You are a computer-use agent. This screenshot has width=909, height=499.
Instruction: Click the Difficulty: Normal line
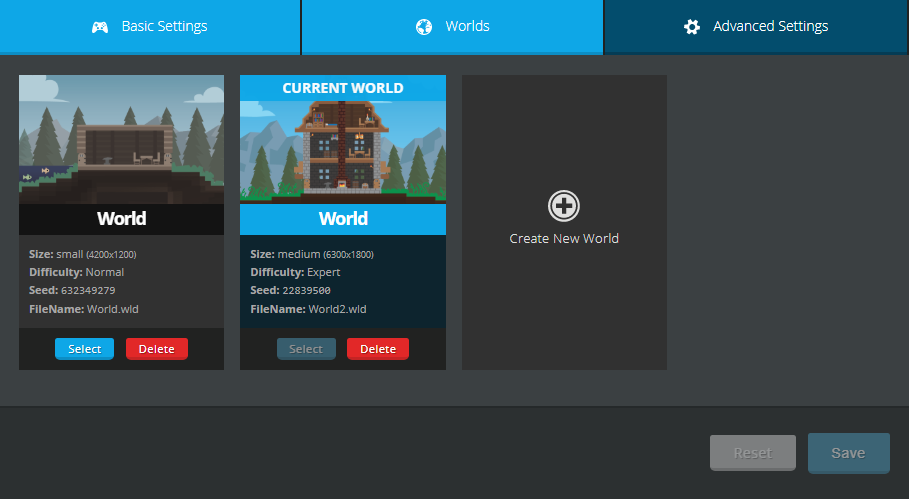[77, 272]
